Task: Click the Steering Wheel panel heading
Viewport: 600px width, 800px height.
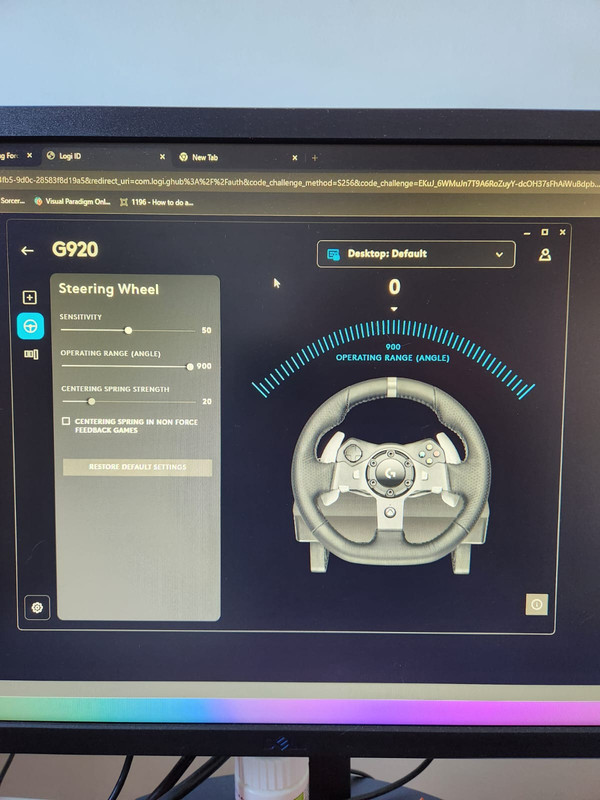Action: point(109,289)
